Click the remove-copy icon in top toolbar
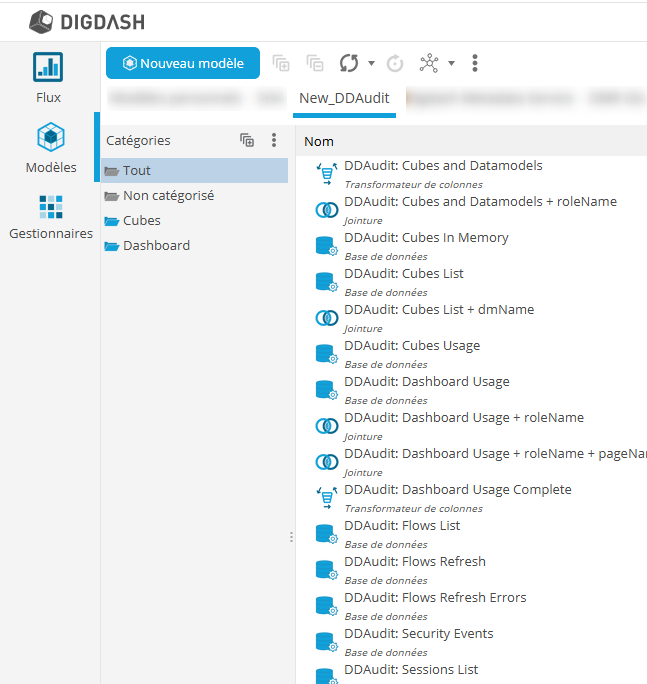The height and width of the screenshot is (684, 647). [315, 63]
